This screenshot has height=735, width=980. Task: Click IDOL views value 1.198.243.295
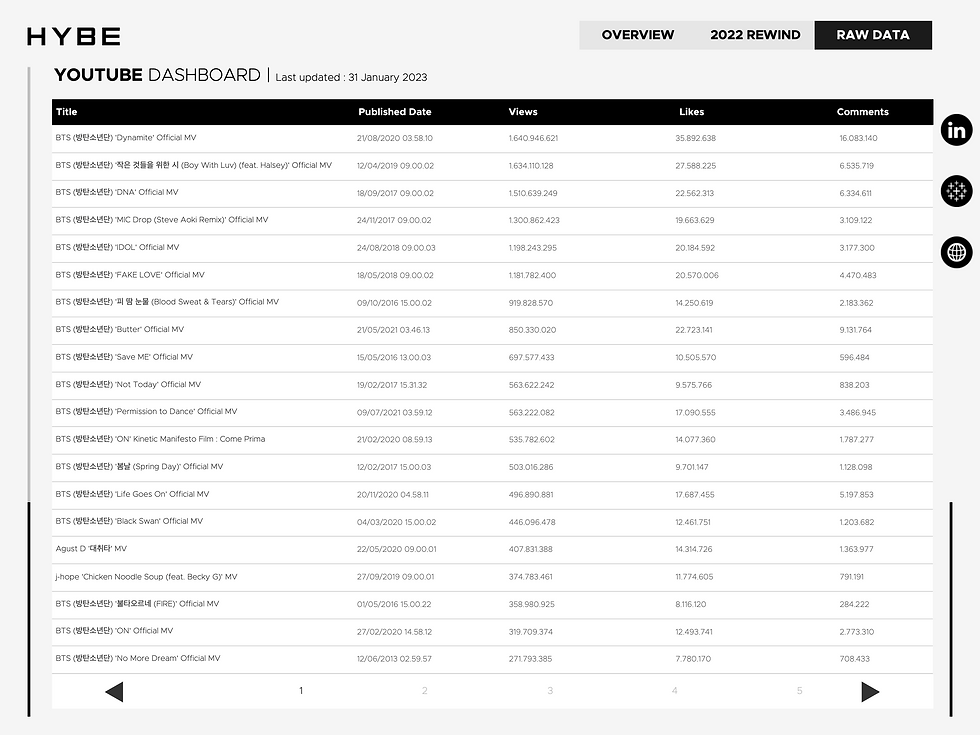point(532,248)
